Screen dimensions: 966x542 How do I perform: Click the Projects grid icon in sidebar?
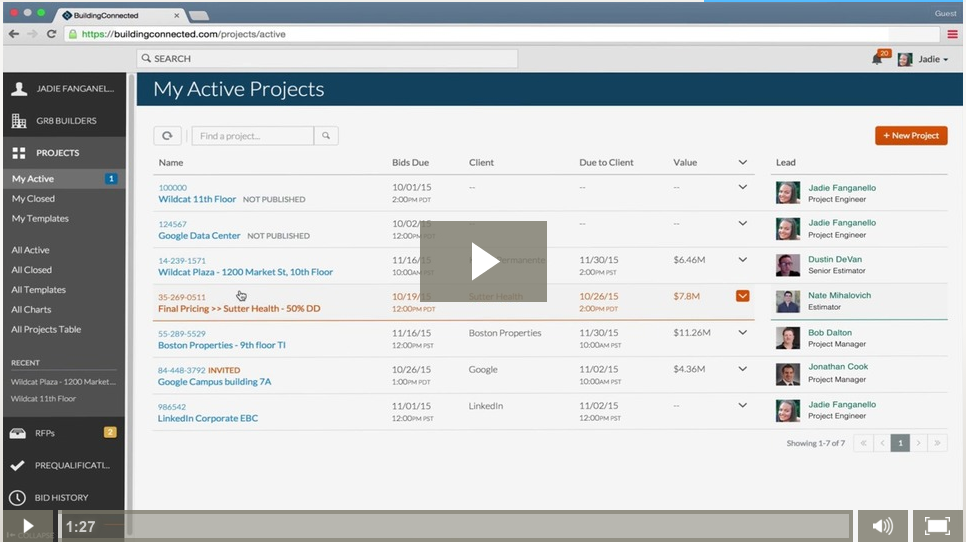click(x=19, y=153)
